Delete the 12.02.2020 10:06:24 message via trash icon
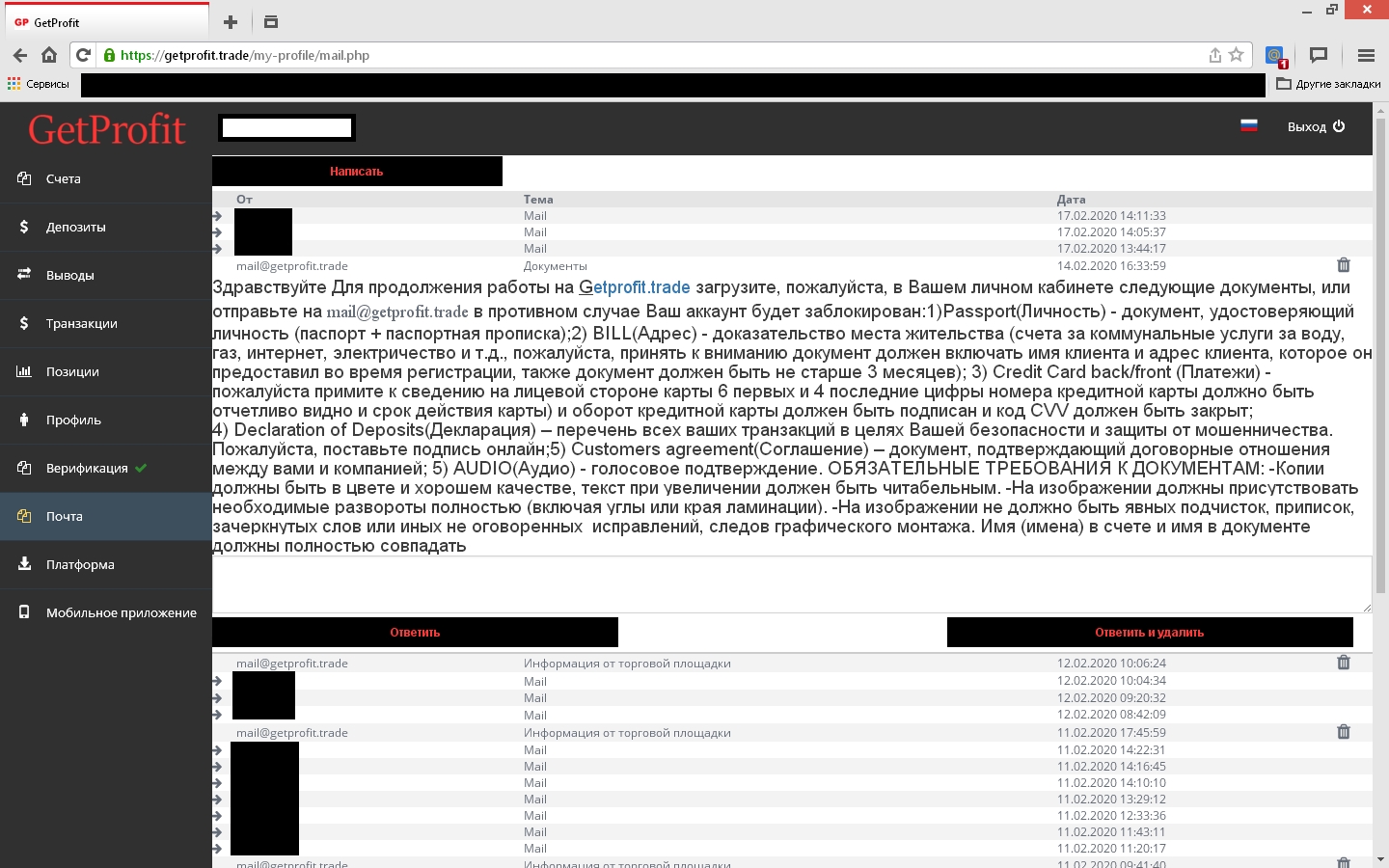The height and width of the screenshot is (868, 1389). click(x=1344, y=663)
